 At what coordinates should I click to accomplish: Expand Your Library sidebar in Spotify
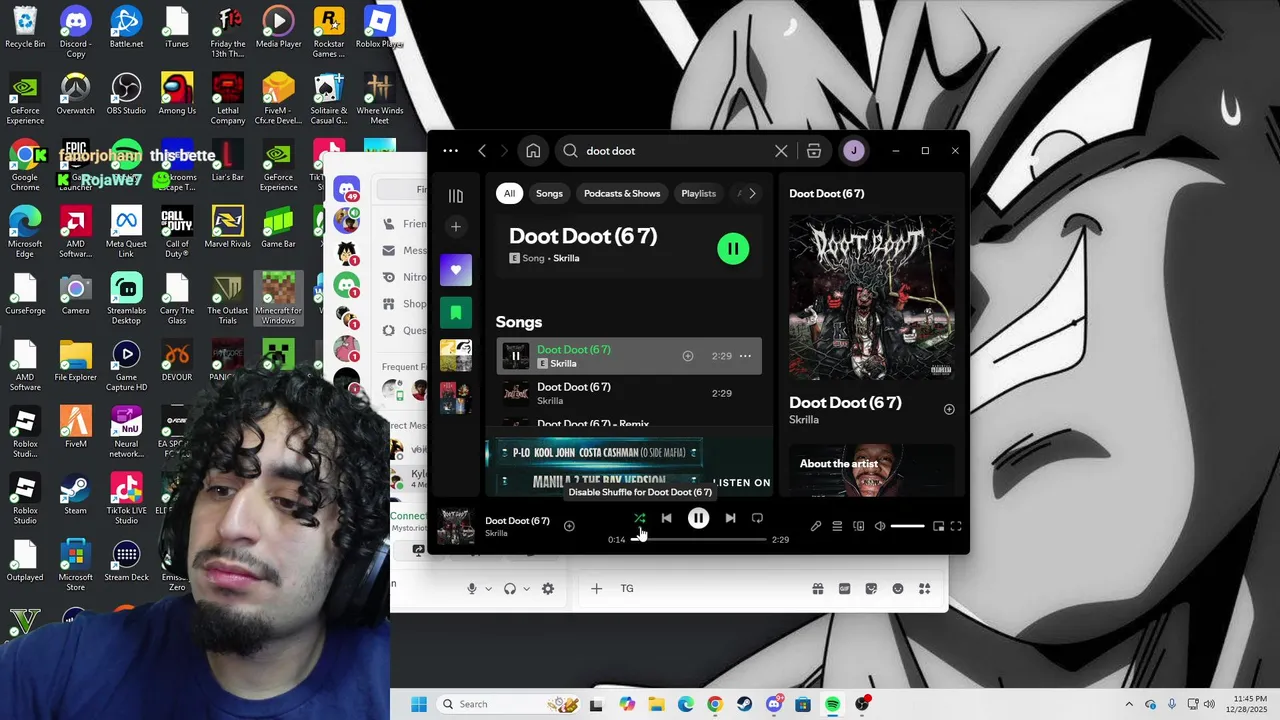pos(456,196)
